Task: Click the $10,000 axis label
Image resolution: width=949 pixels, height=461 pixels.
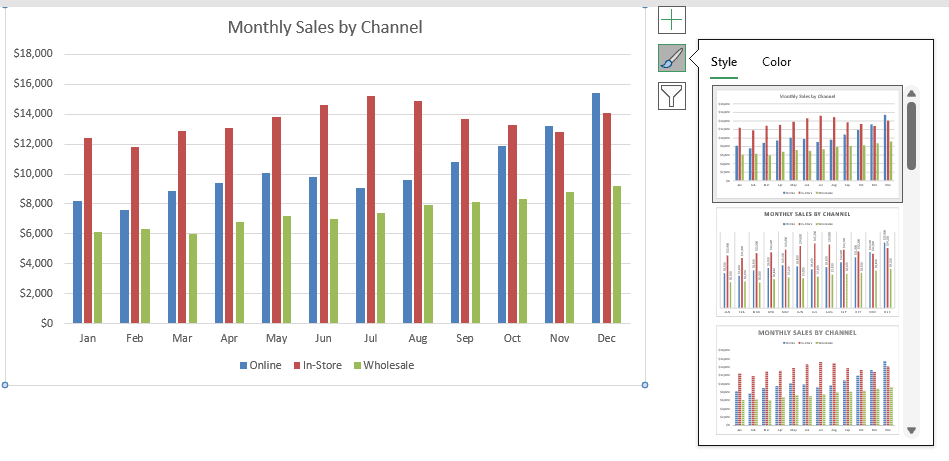Action: coord(33,174)
